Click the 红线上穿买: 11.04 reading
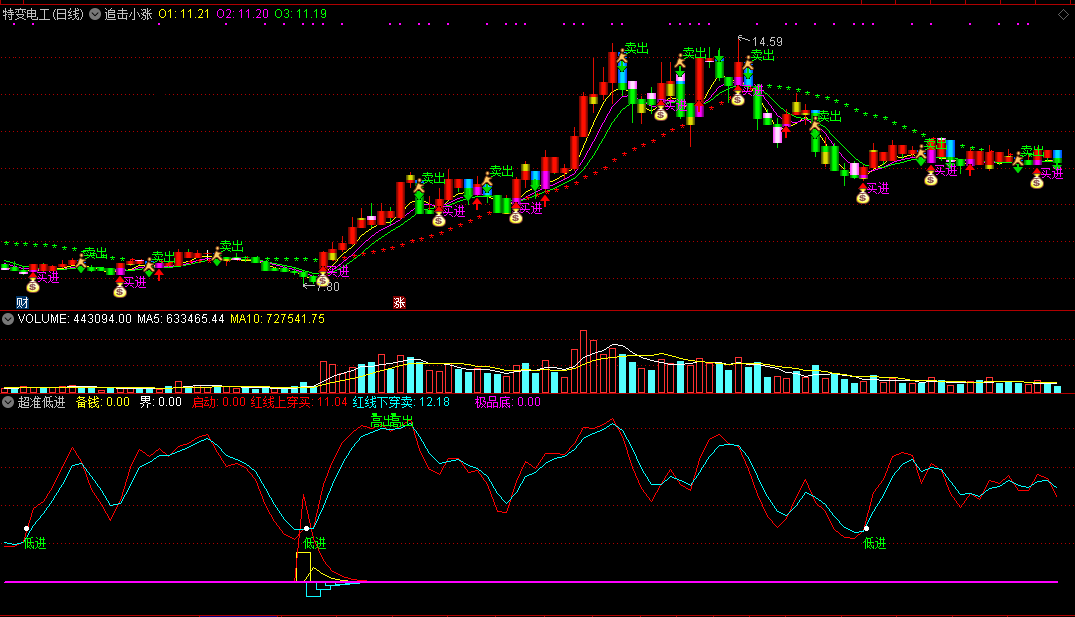Image resolution: width=1075 pixels, height=617 pixels. (300, 402)
